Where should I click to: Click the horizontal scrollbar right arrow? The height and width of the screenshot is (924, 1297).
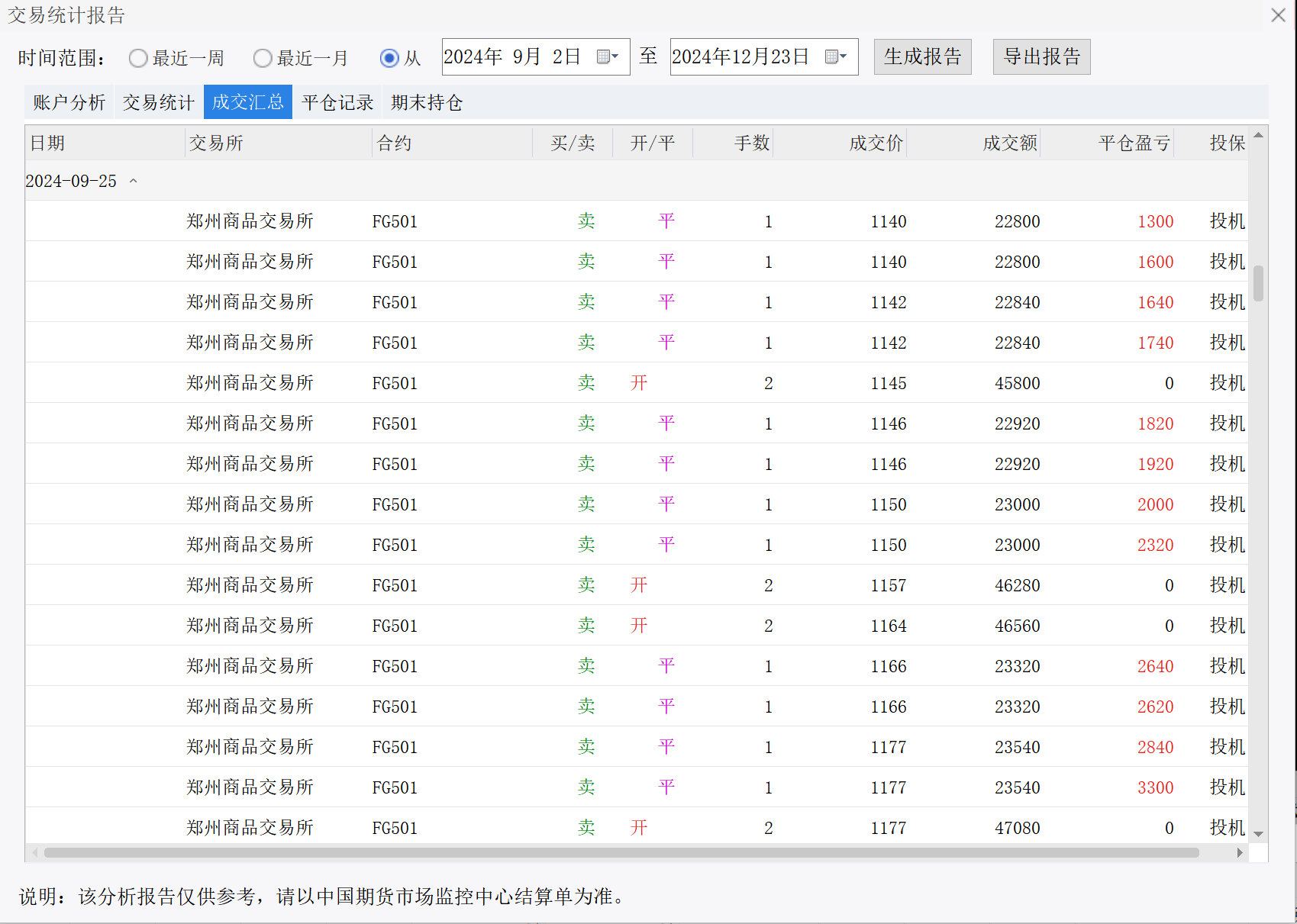[1240, 852]
